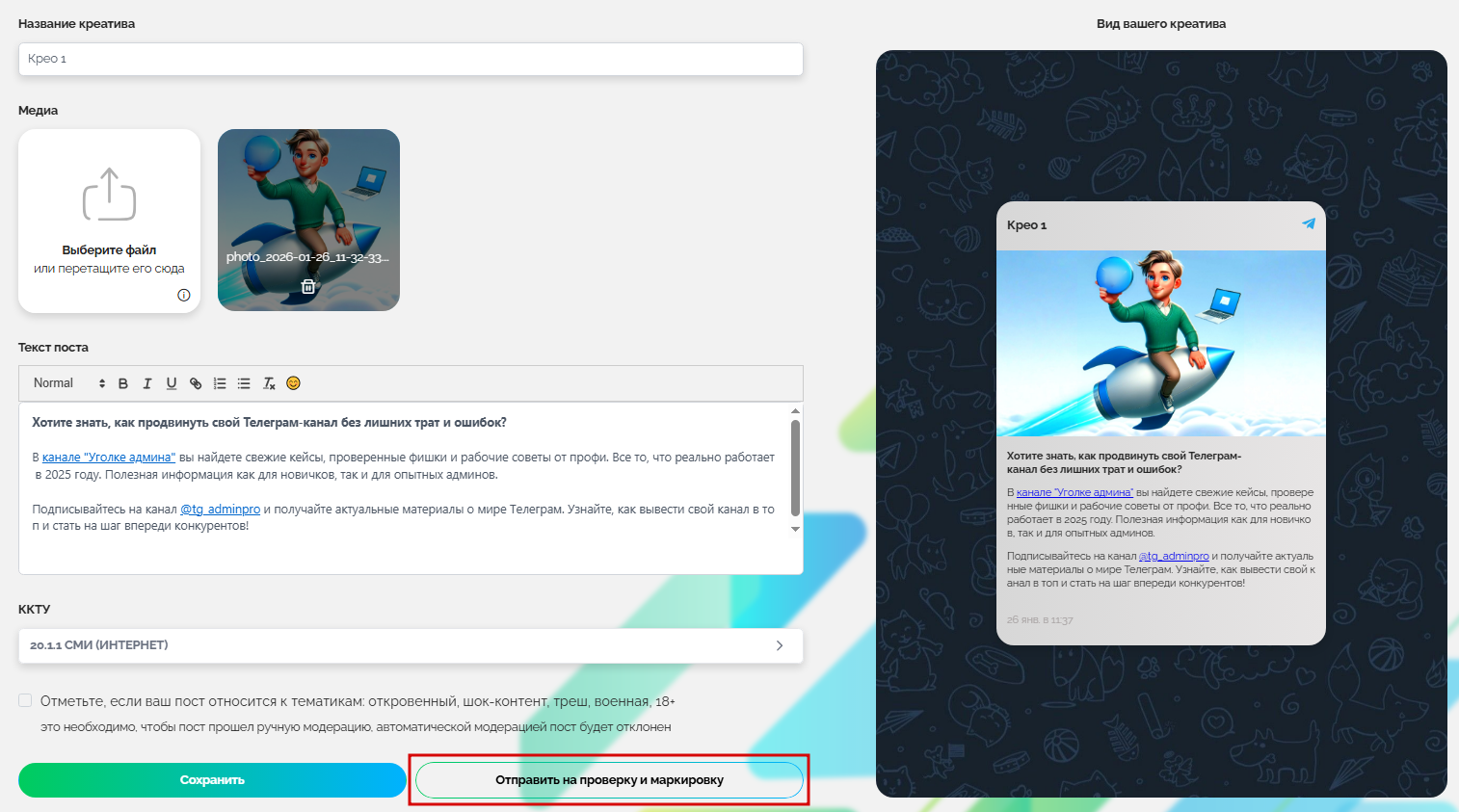Screen dimensions: 1459x812
Task: Apply italic formatting to the post text
Action: tap(147, 383)
